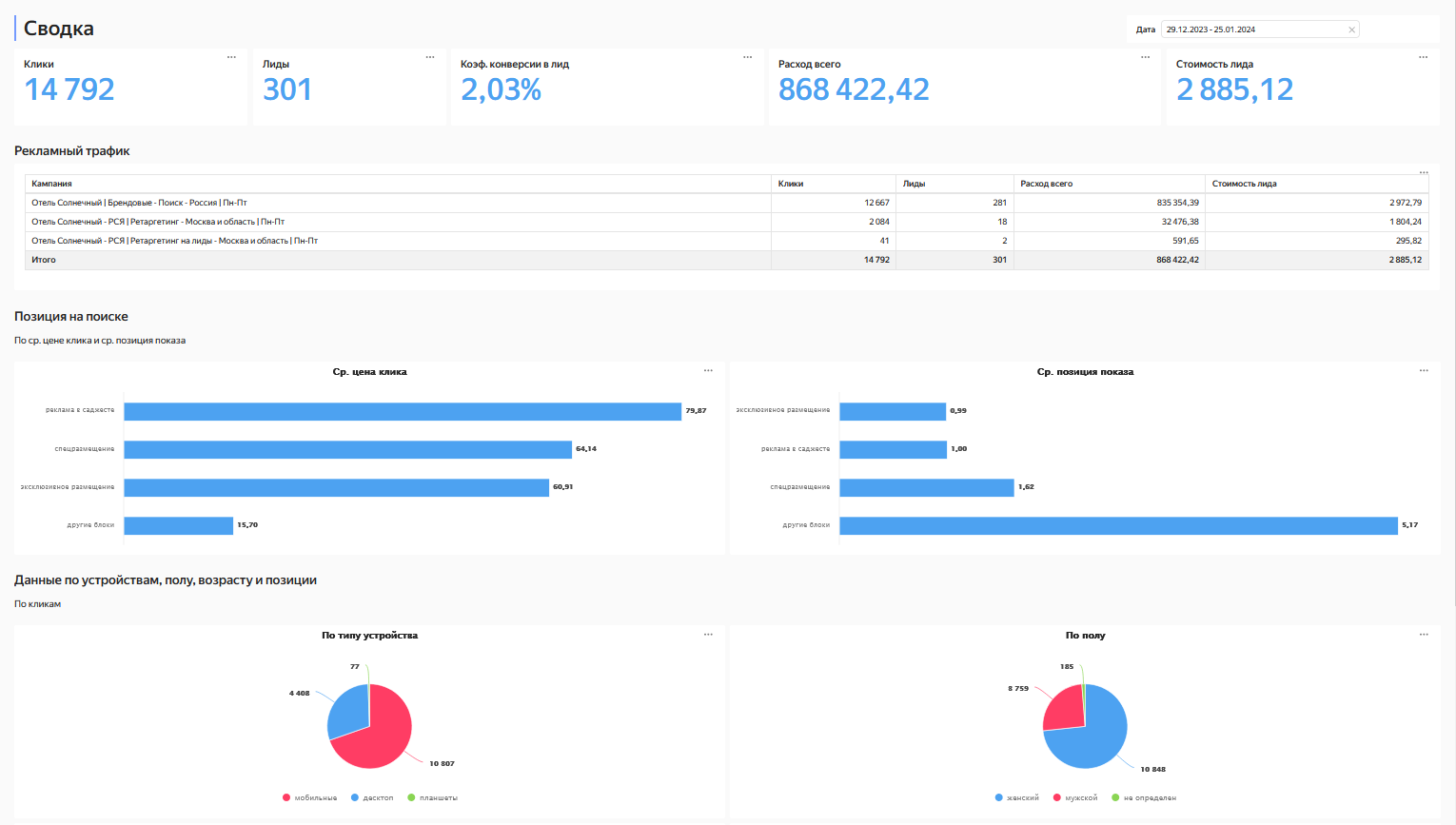Click the спецразмещение bar showing 64,14
1456x825 pixels.
(x=347, y=449)
